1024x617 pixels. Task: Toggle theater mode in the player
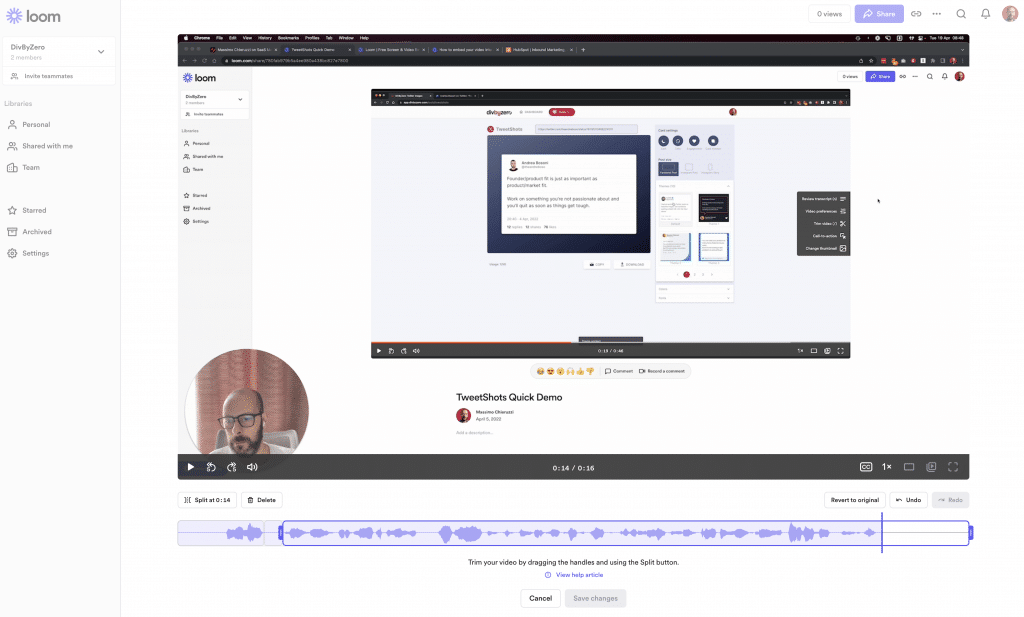[x=909, y=467]
